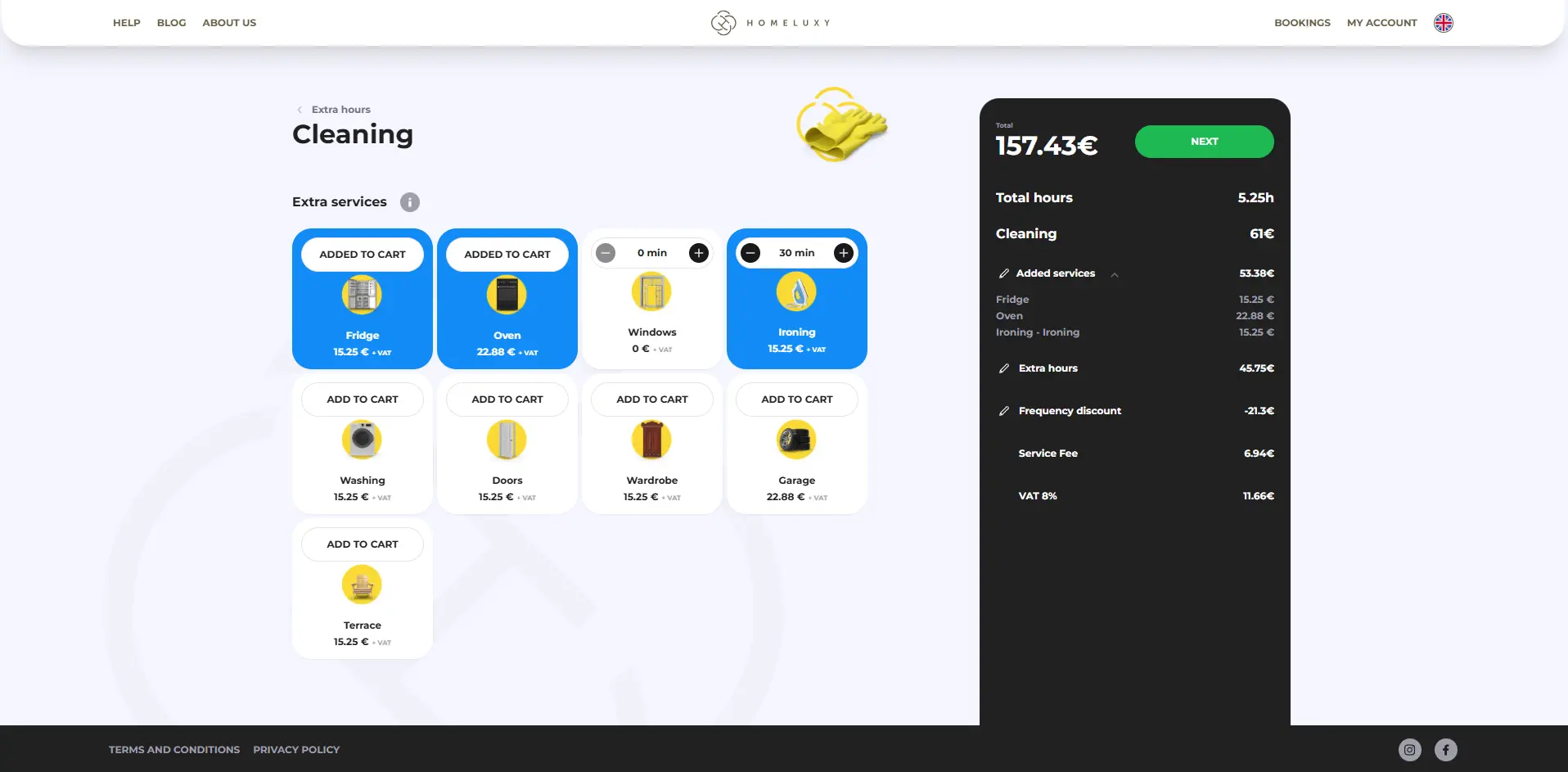The width and height of the screenshot is (1568, 772).
Task: Open the Blog menu item
Action: pos(172,23)
